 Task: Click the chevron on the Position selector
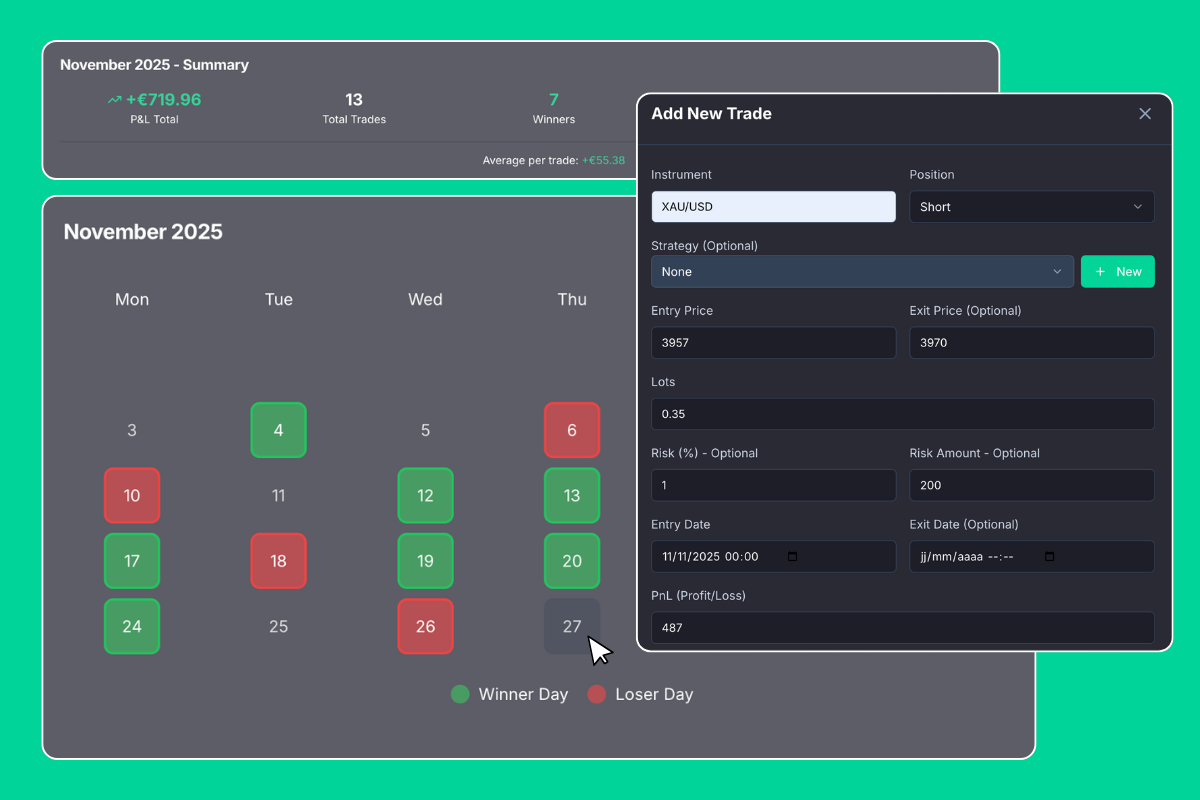(x=1138, y=207)
